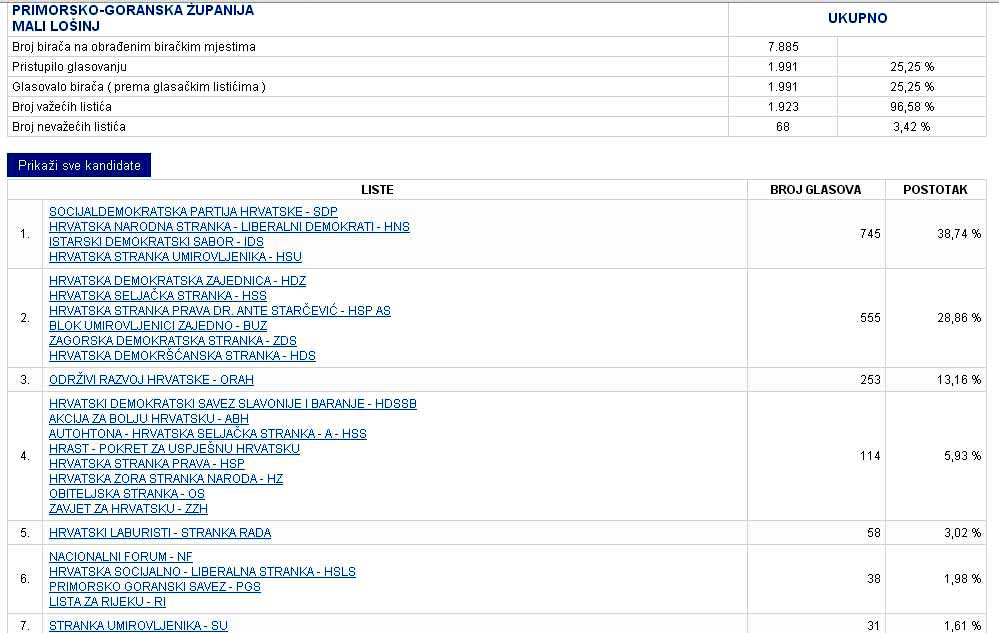Select the voter count value 7.885
This screenshot has width=999, height=633.
(x=783, y=47)
